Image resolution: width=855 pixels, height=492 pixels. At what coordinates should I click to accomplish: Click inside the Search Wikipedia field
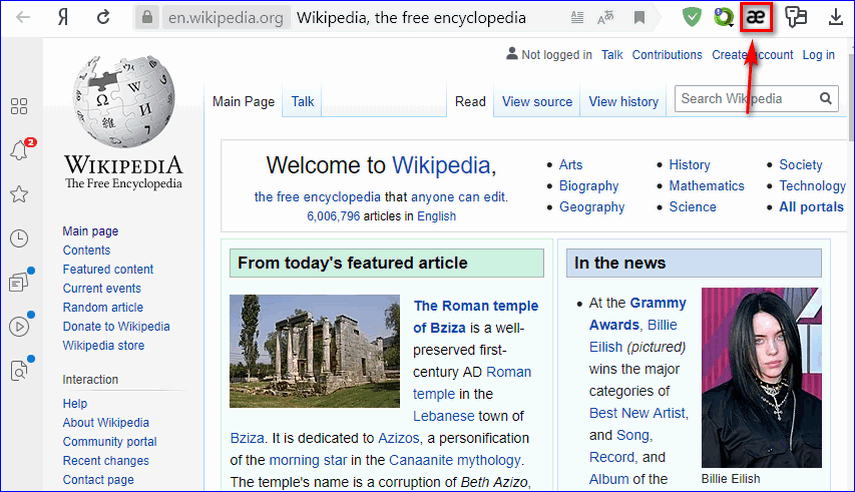click(x=745, y=98)
